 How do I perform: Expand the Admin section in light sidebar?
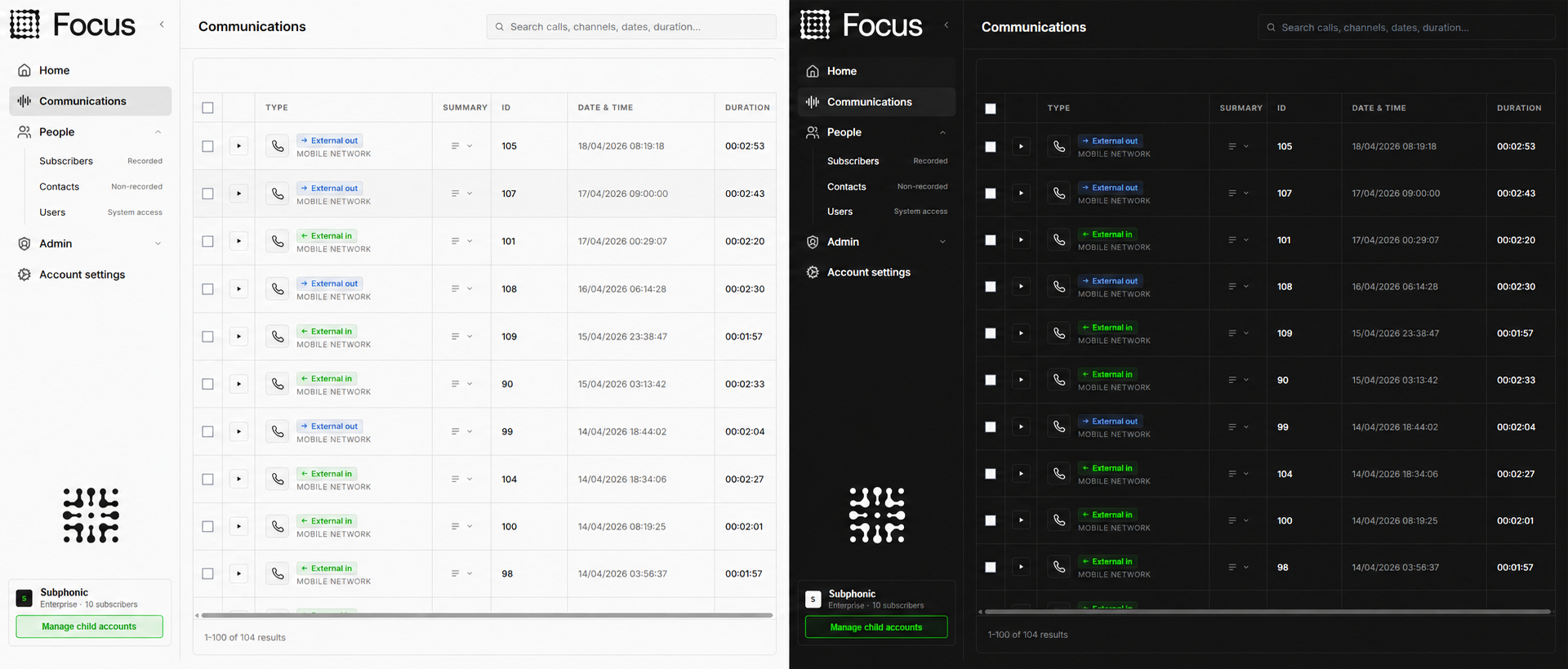[158, 243]
